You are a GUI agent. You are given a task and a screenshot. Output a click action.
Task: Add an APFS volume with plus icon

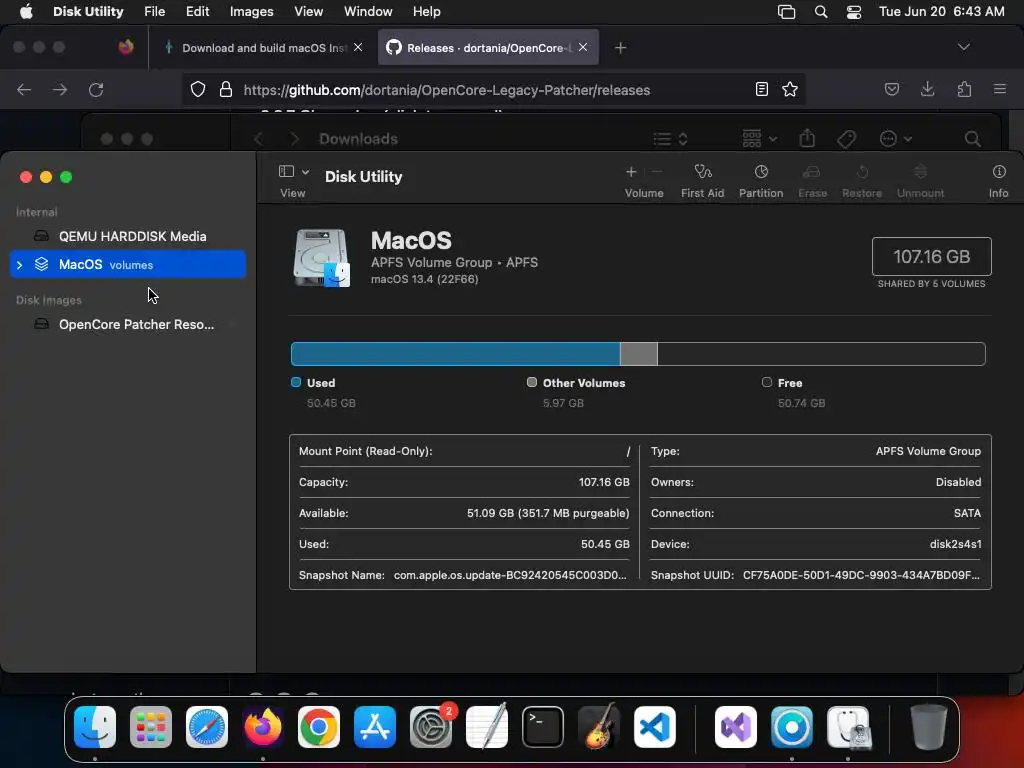(x=631, y=172)
